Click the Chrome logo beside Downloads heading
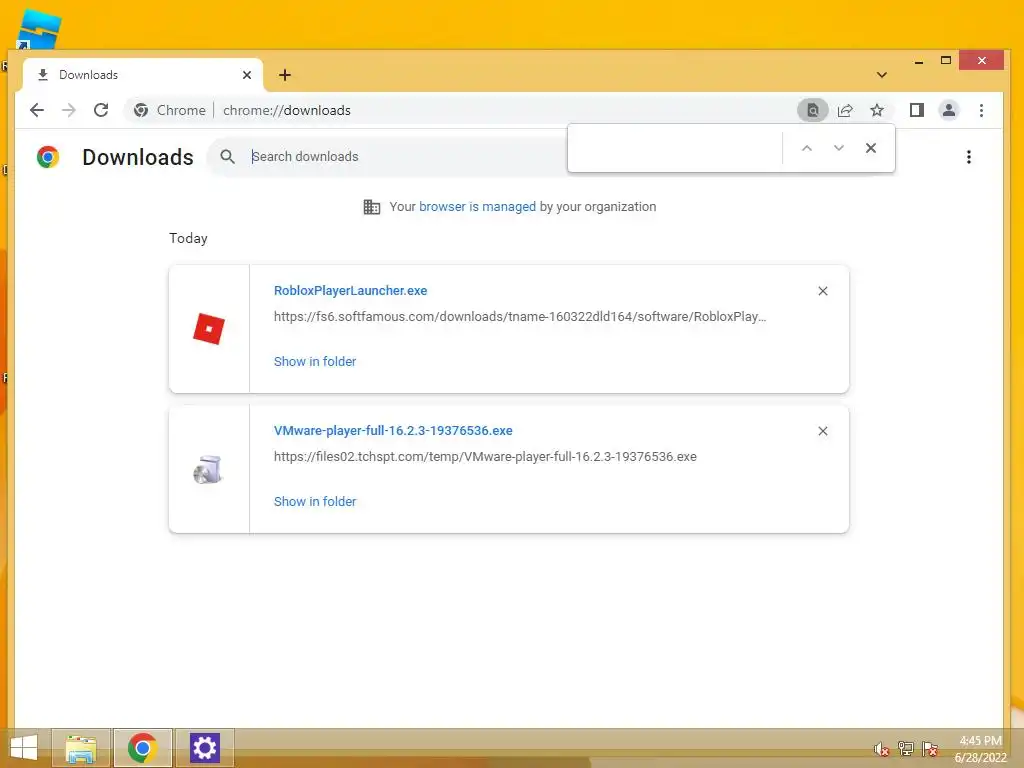 (48, 157)
